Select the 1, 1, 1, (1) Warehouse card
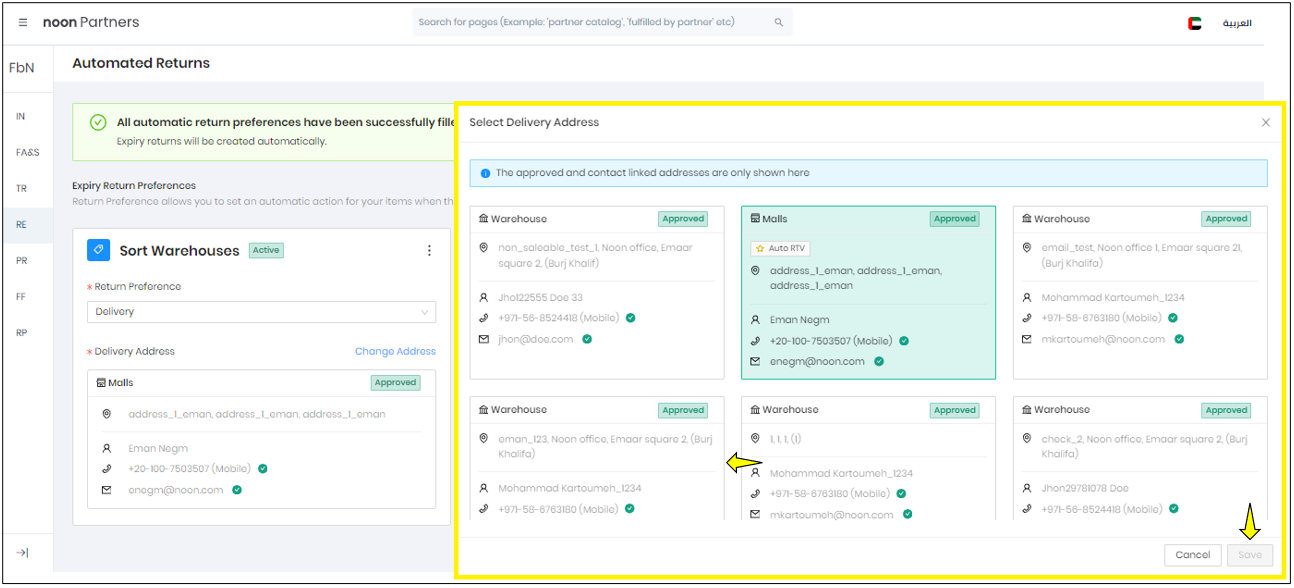1294x588 pixels. [x=868, y=458]
